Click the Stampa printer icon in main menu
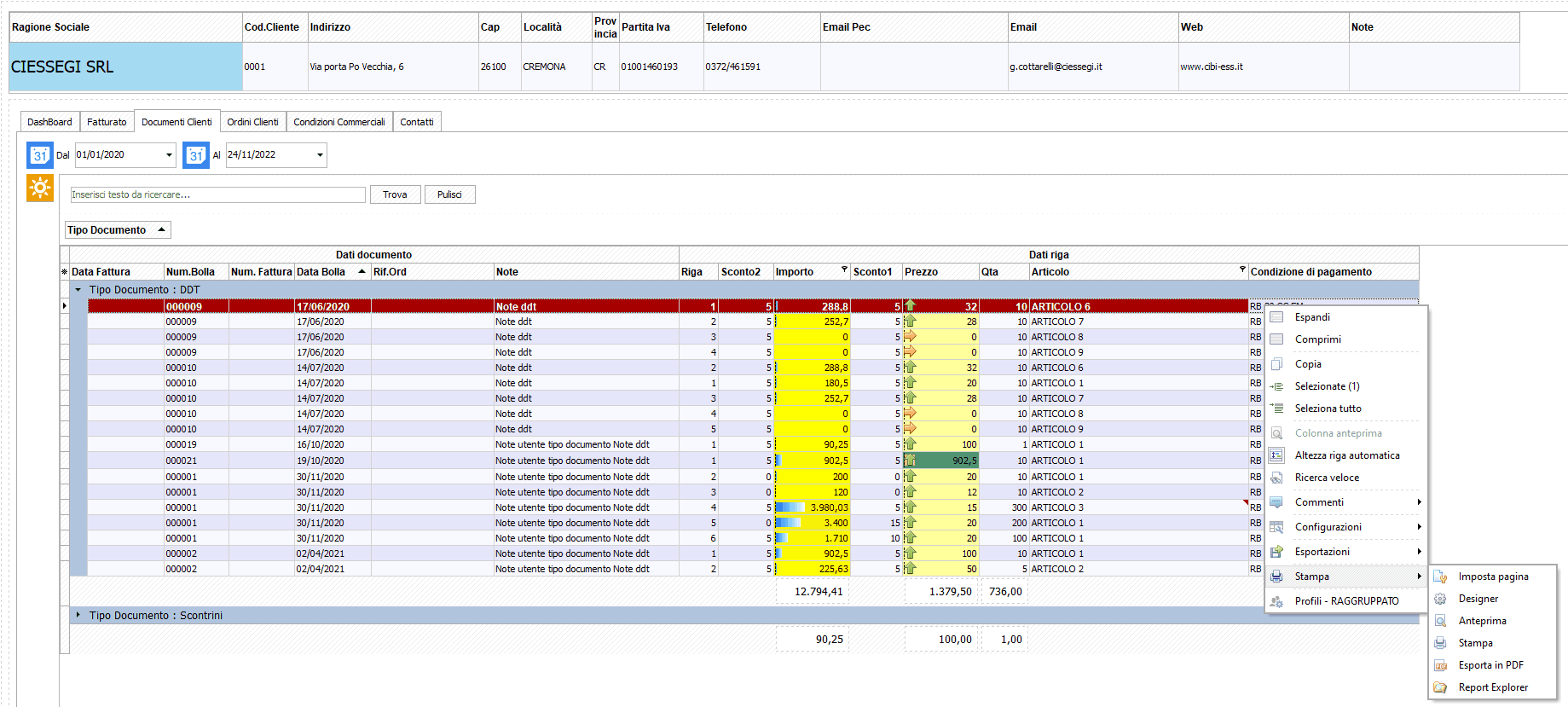This screenshot has width=1568, height=707. [1276, 577]
